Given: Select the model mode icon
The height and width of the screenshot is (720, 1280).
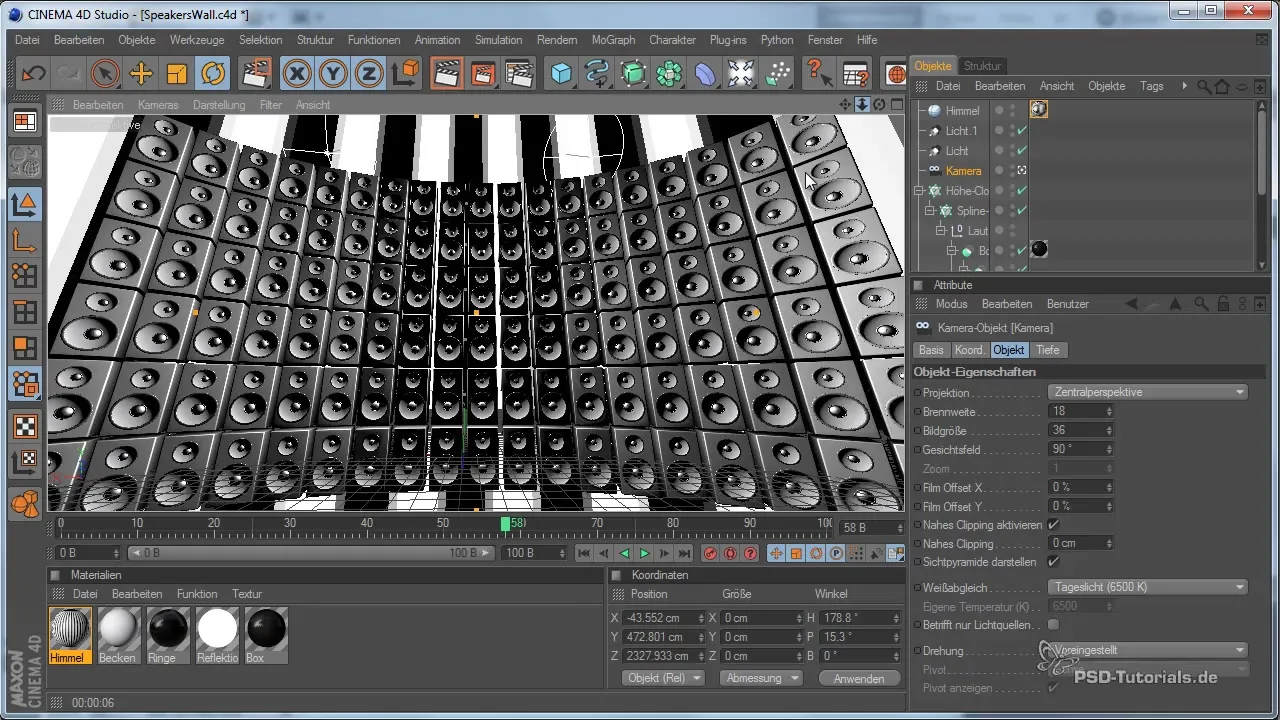Looking at the screenshot, I should tap(25, 203).
